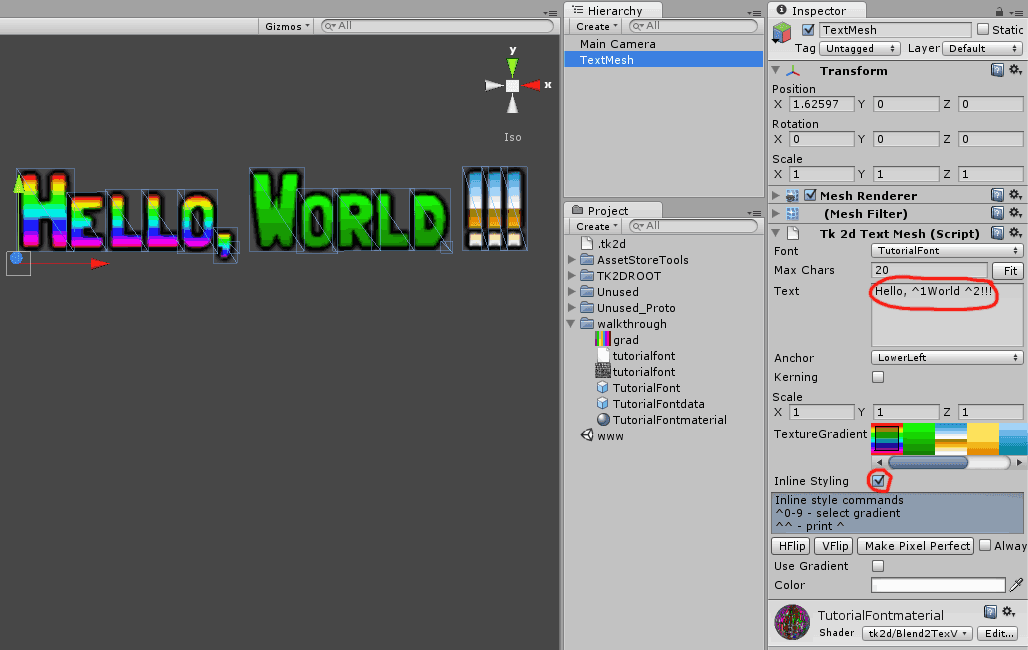Screen dimensions: 1028x650
Task: Open the Hierarchy Create menu
Action: [x=596, y=26]
